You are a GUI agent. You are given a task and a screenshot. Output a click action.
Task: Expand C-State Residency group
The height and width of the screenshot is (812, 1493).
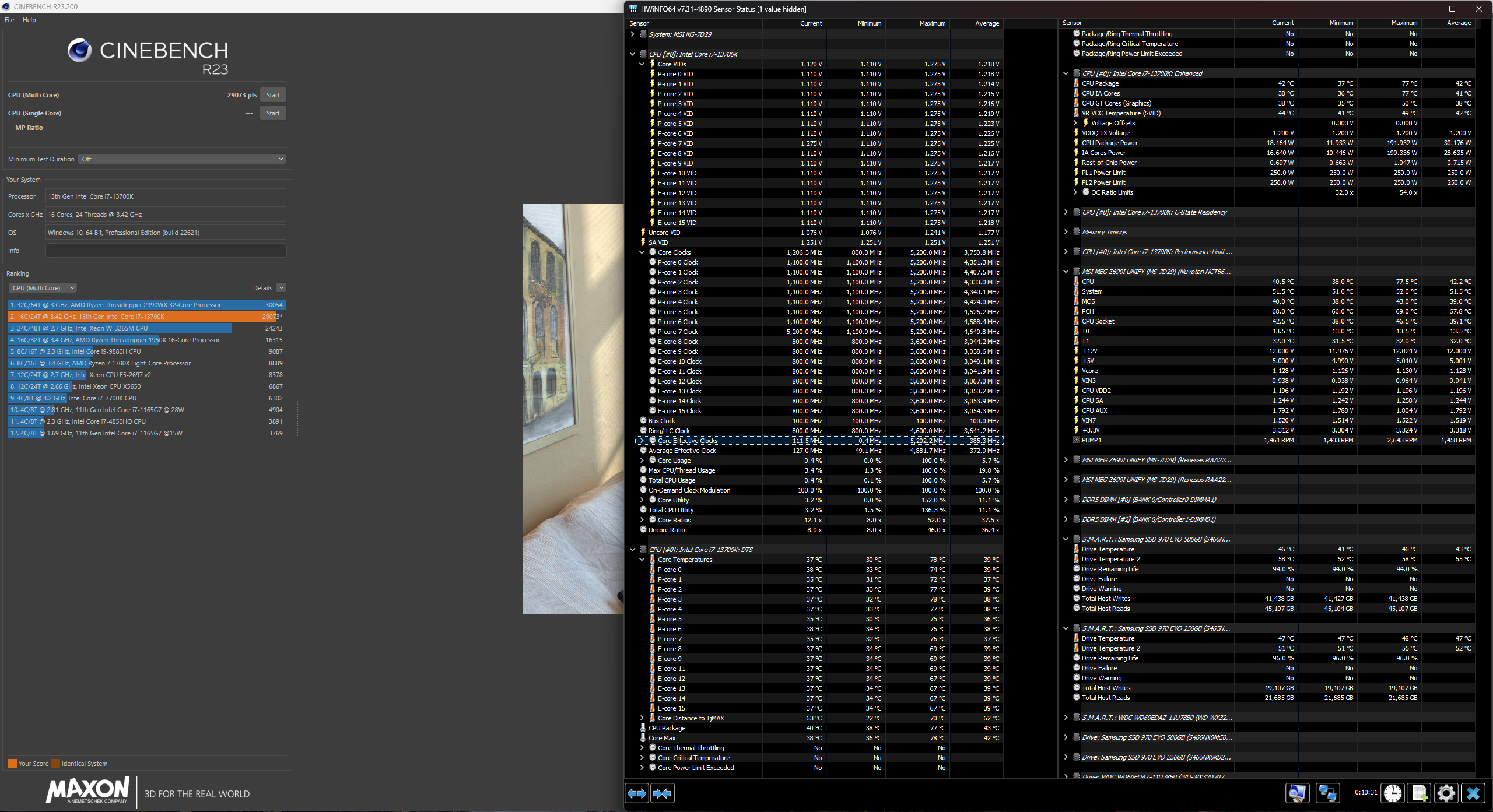click(1066, 212)
